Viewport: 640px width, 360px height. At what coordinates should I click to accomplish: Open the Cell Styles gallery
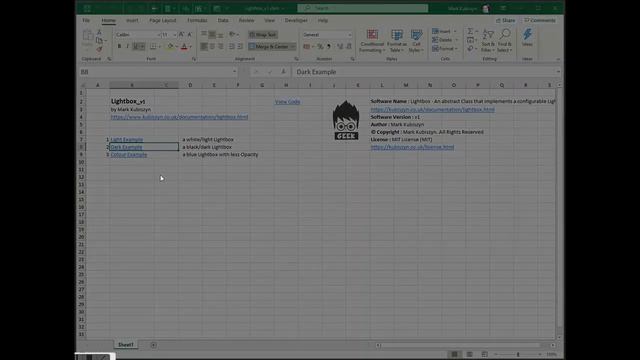click(x=416, y=41)
